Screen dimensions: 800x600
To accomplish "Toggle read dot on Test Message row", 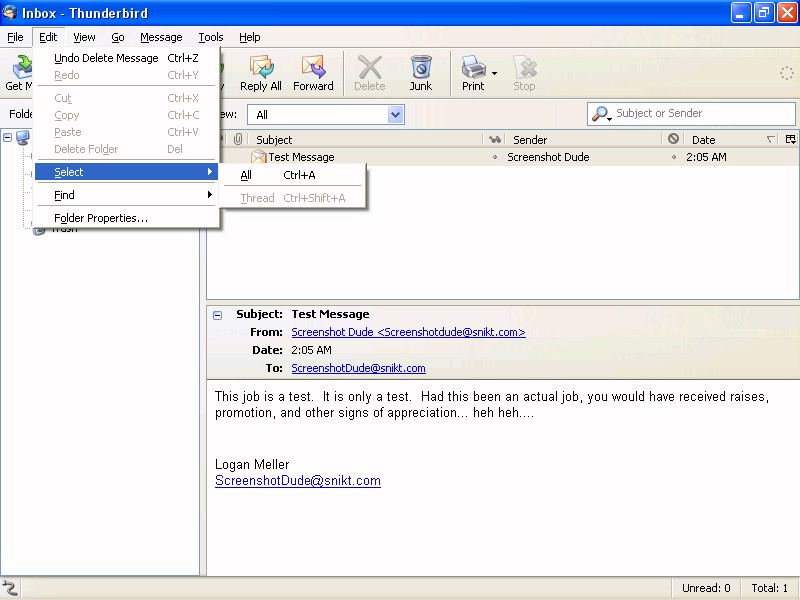I will [494, 157].
